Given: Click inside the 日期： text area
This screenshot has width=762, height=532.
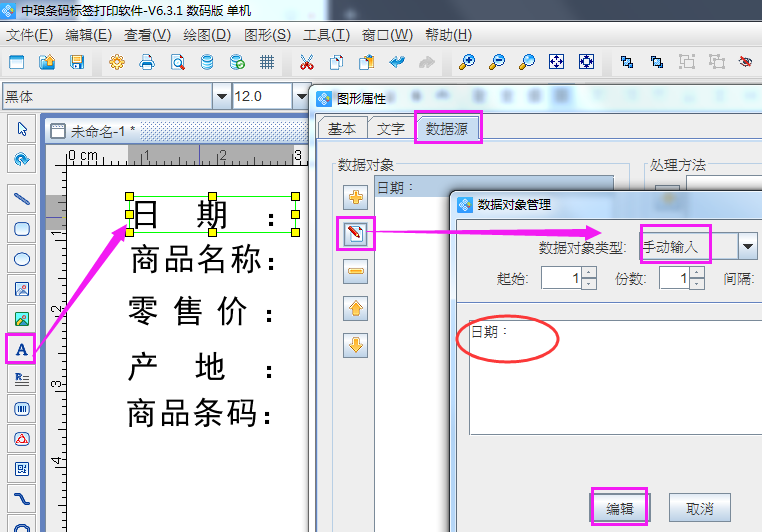Looking at the screenshot, I should (615, 377).
